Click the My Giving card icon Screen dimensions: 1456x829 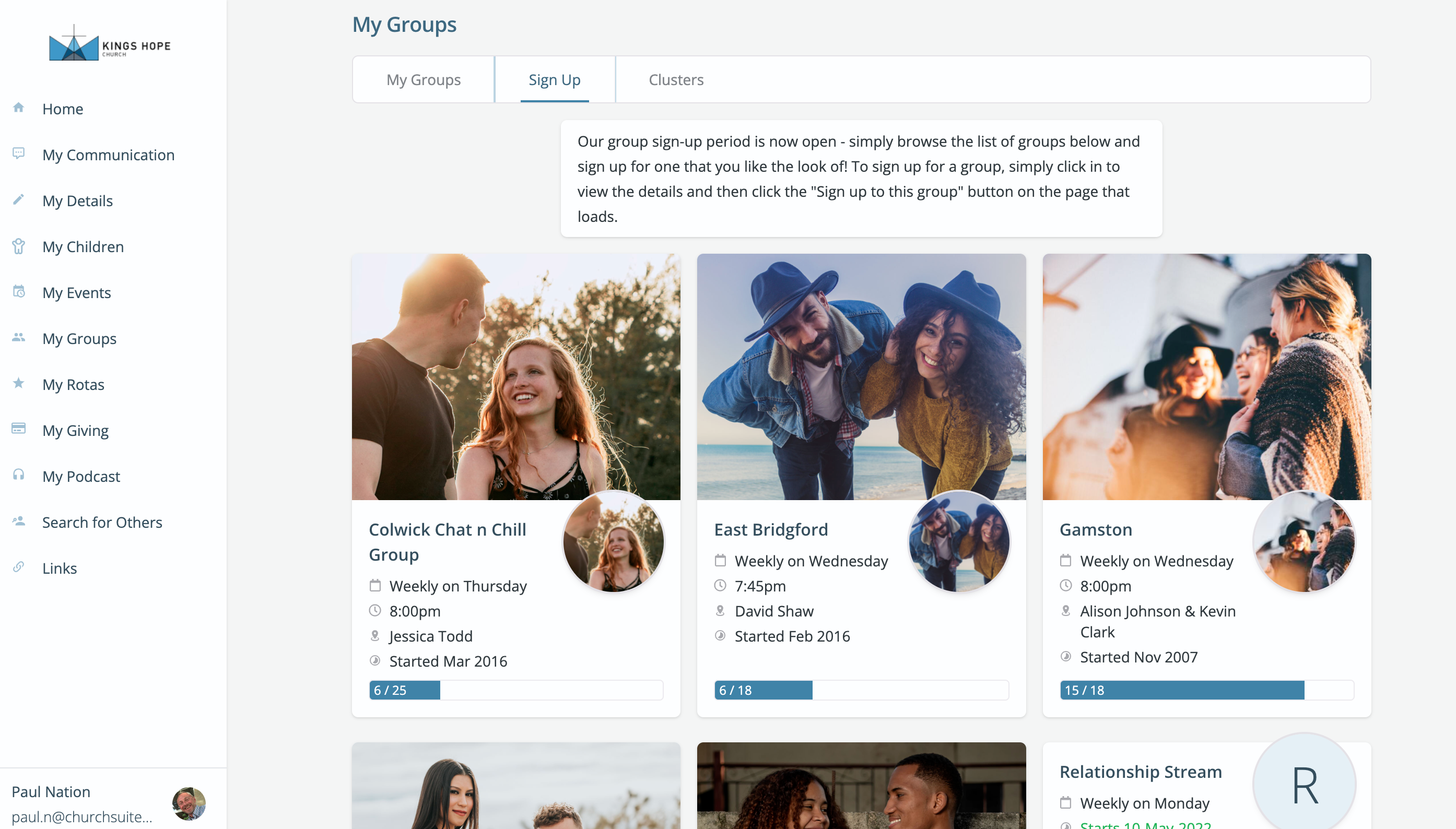tap(19, 429)
